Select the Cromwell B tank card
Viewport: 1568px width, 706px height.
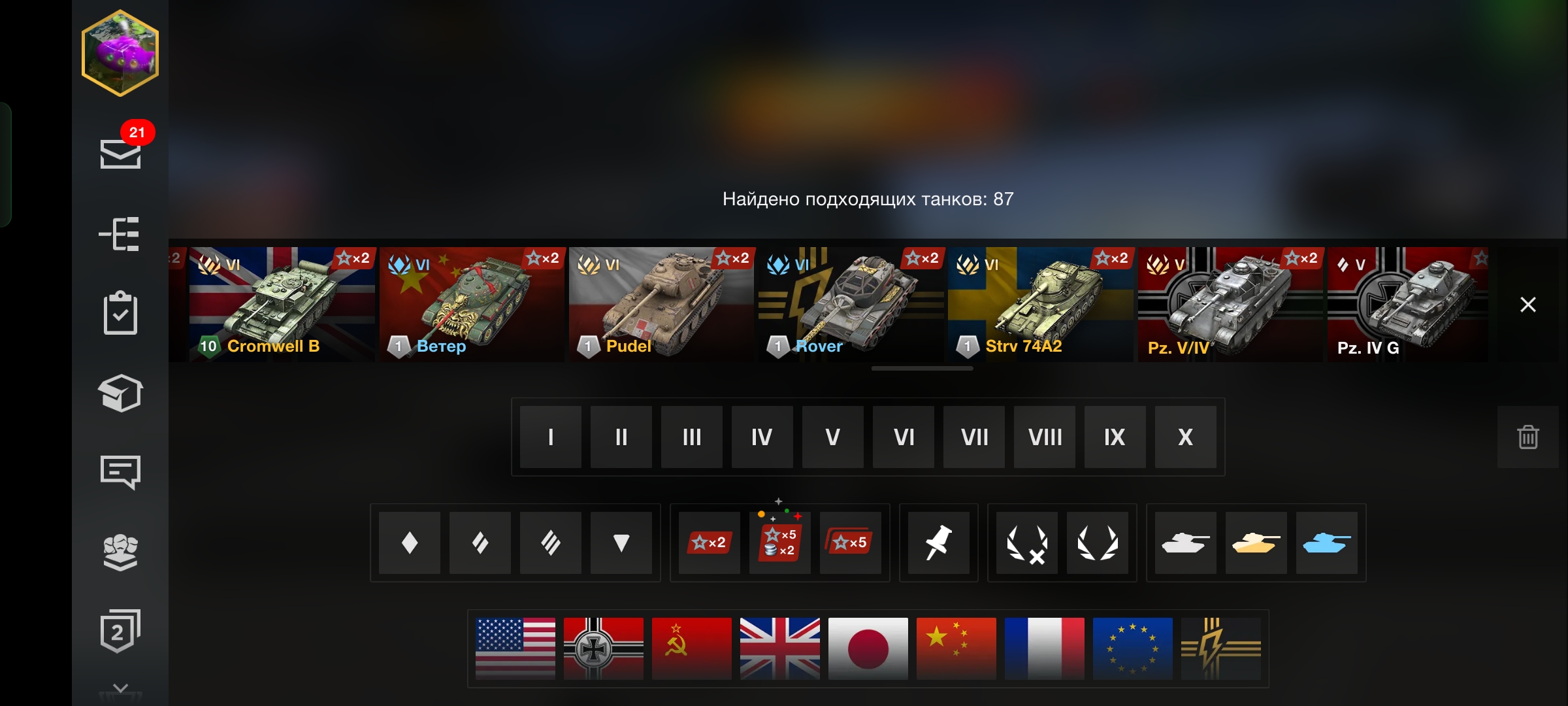coord(282,305)
